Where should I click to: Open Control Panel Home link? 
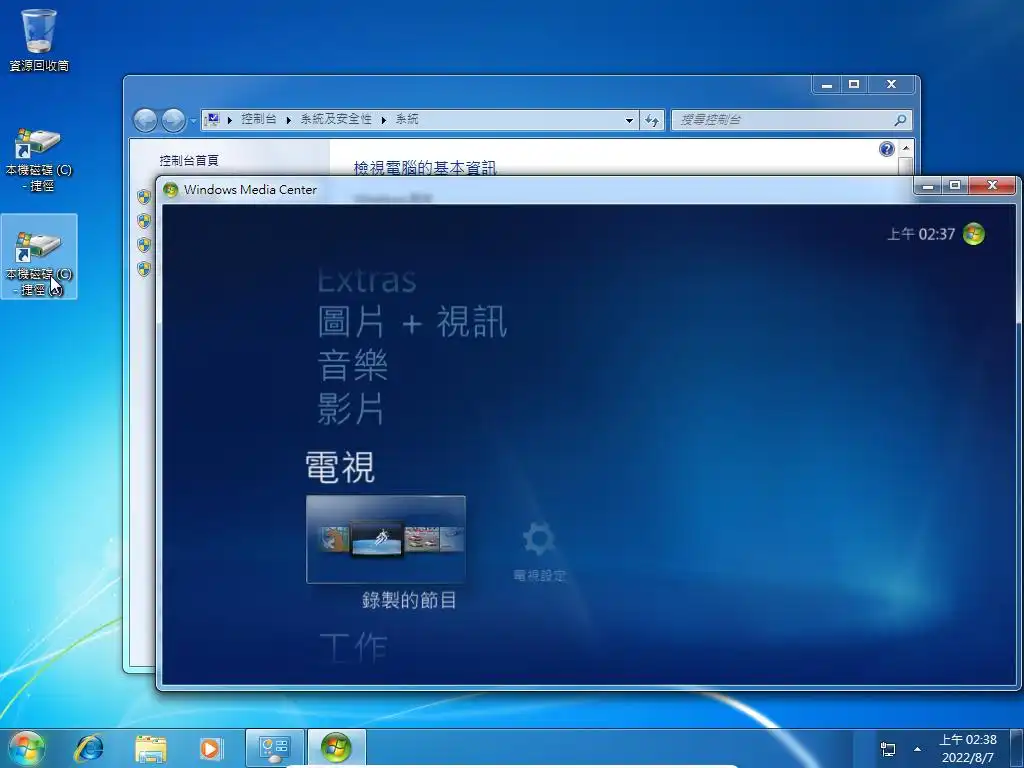tap(189, 161)
